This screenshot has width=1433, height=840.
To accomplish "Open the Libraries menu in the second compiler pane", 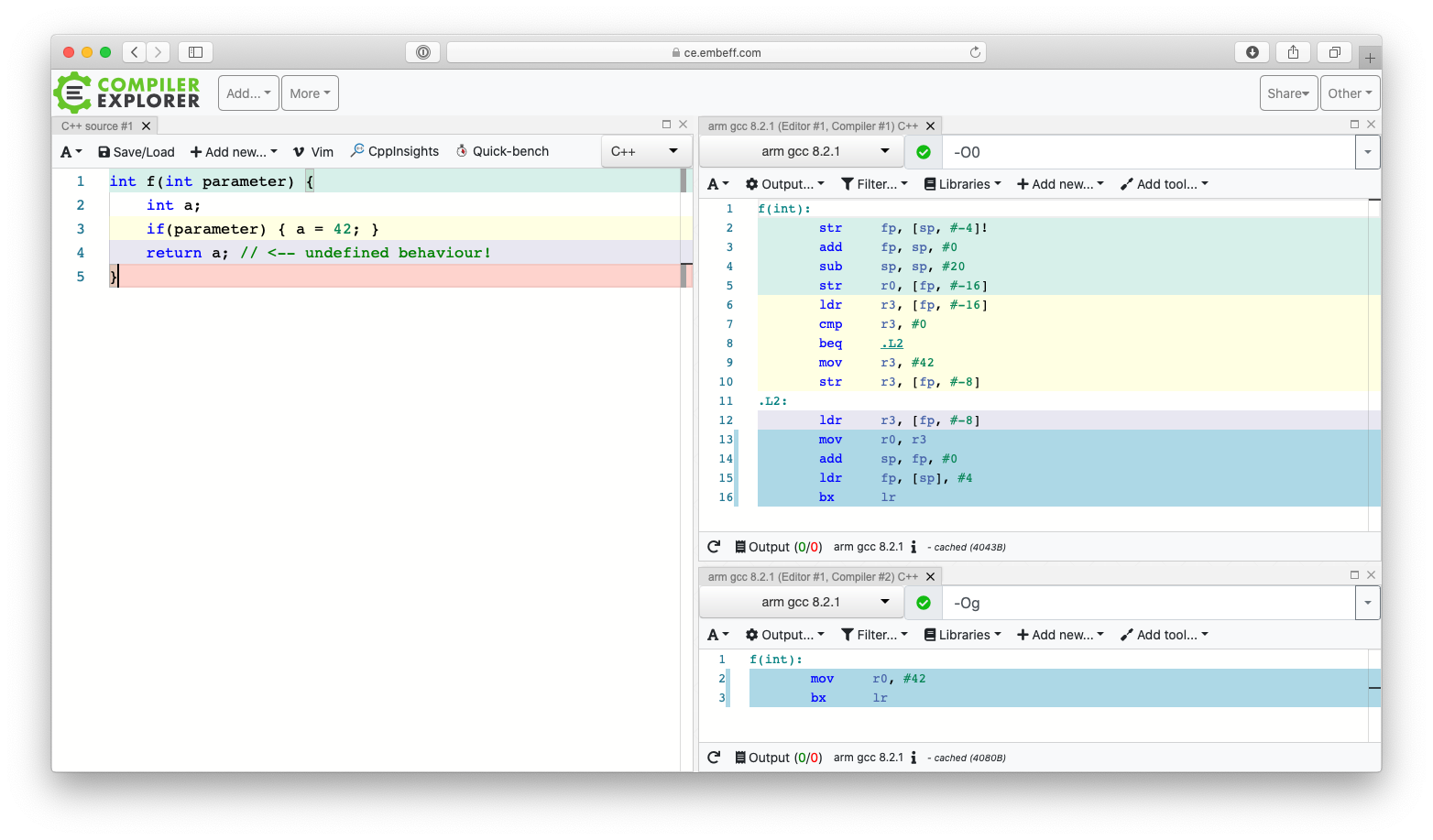I will coord(962,634).
